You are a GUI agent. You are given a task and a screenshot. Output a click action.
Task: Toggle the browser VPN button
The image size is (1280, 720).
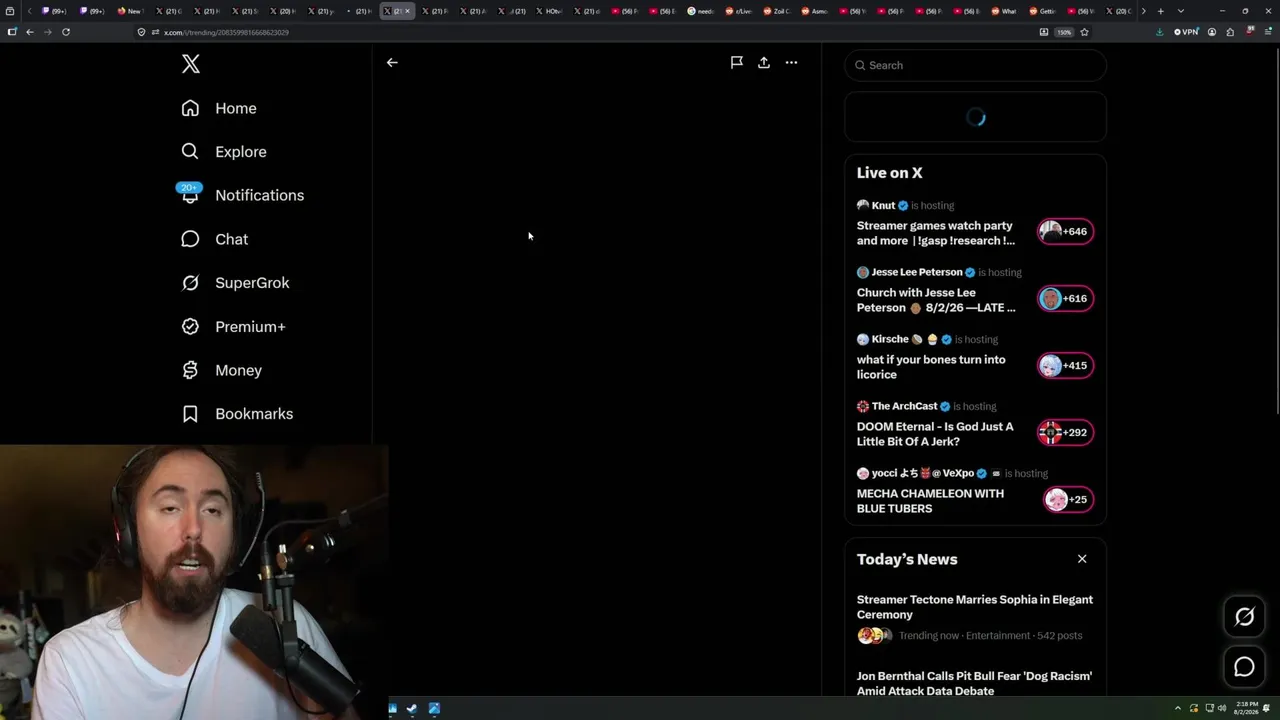(x=1187, y=32)
